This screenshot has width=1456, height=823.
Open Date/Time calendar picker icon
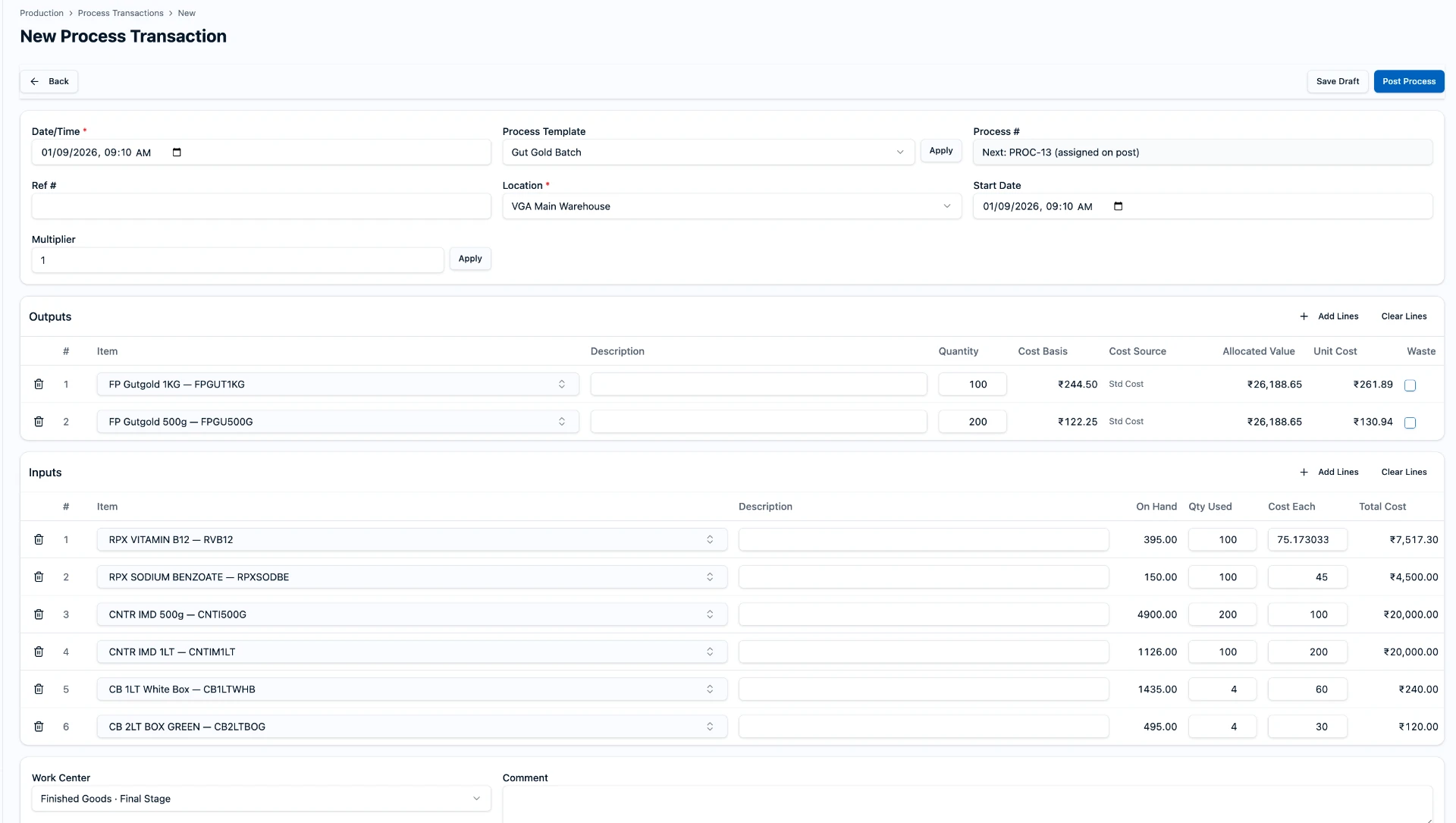[177, 152]
